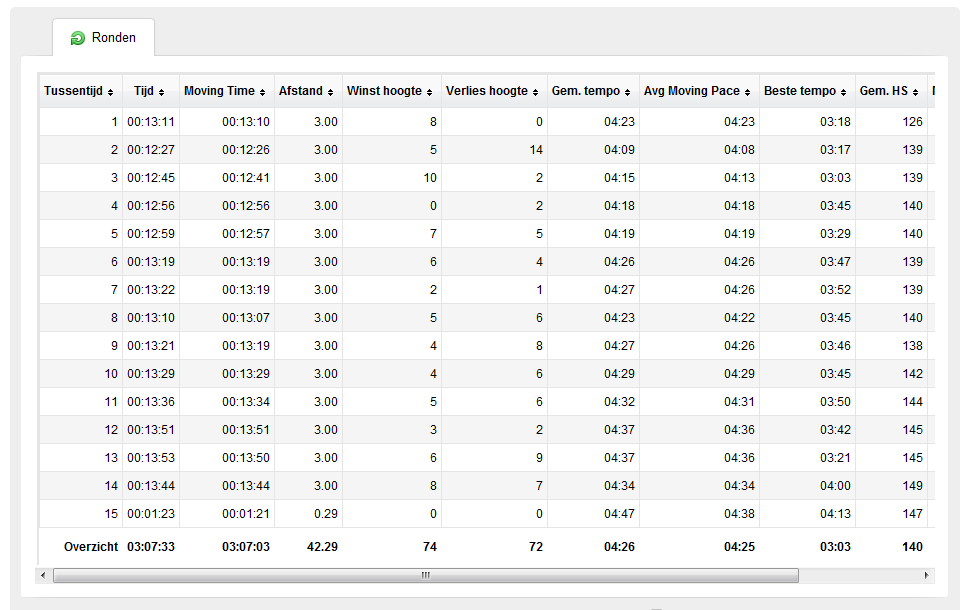Click lap 6 Beste tempo 03:47
968x610 pixels.
click(x=835, y=262)
